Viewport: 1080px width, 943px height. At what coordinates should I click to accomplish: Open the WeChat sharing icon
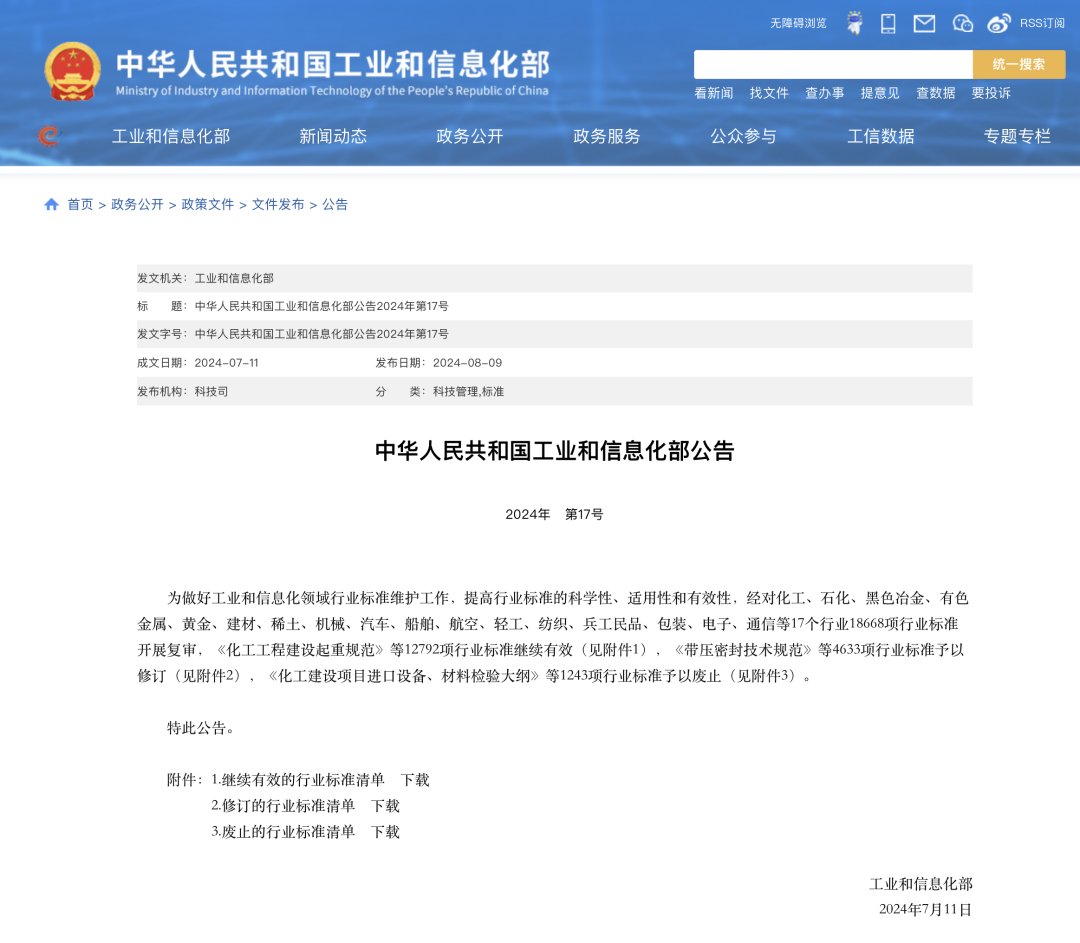pyautogui.click(x=962, y=23)
